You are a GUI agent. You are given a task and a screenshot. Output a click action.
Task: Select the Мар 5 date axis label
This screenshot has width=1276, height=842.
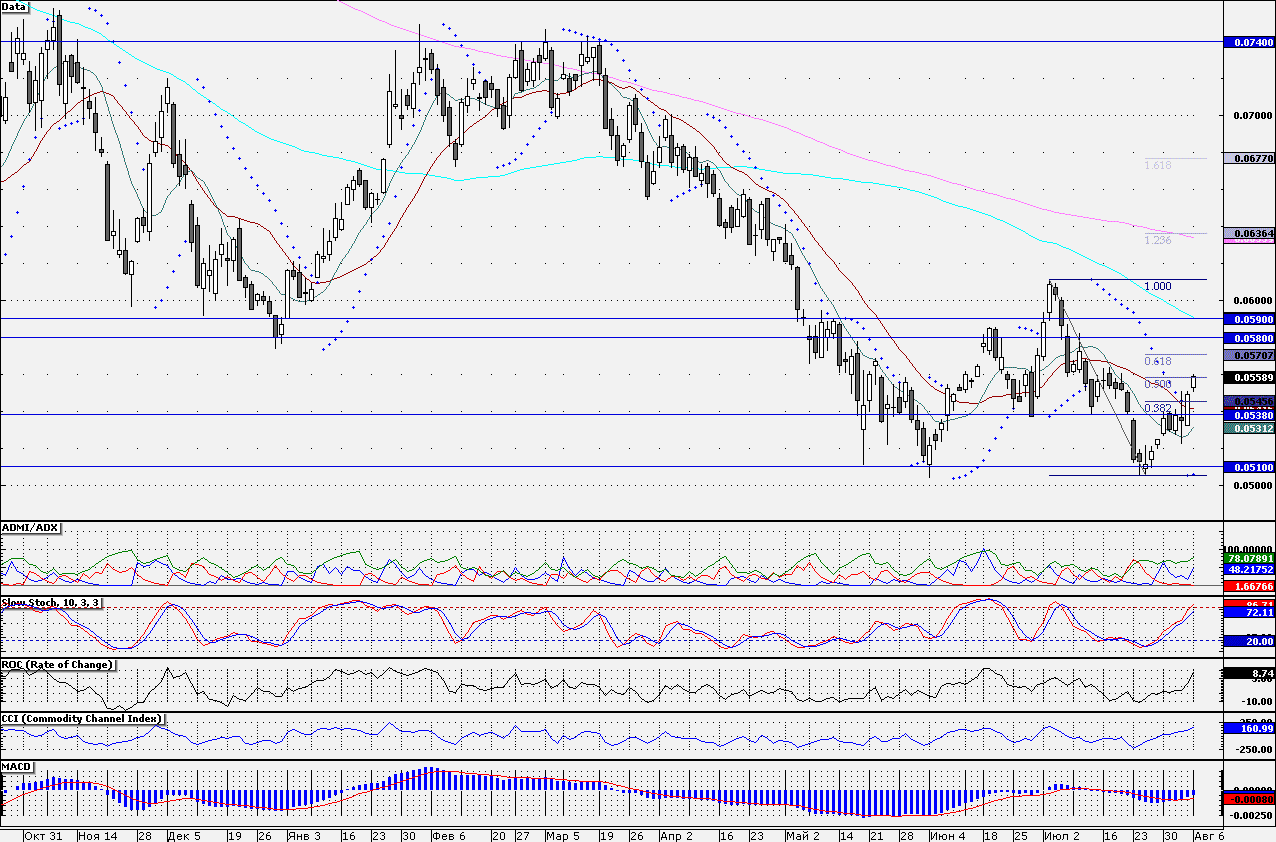[x=561, y=834]
